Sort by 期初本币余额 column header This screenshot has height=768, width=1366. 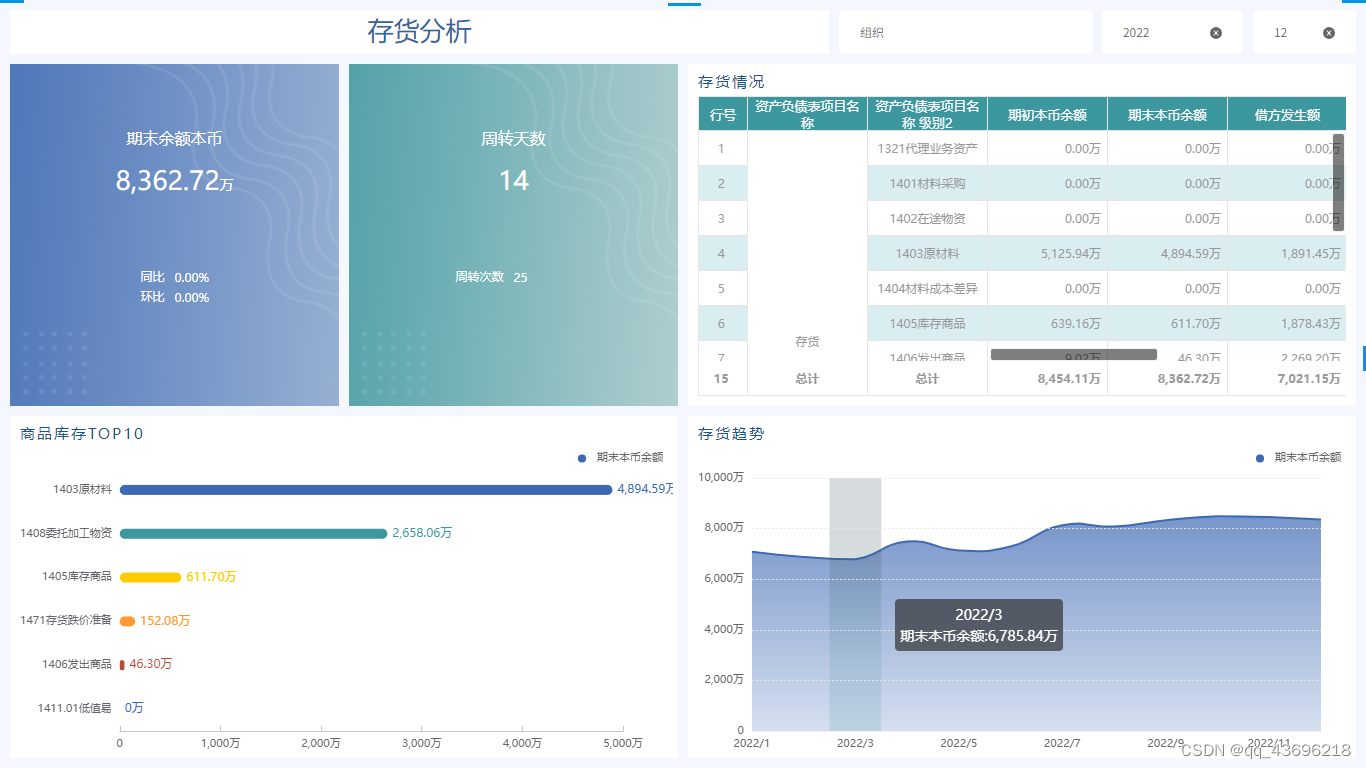click(1047, 114)
